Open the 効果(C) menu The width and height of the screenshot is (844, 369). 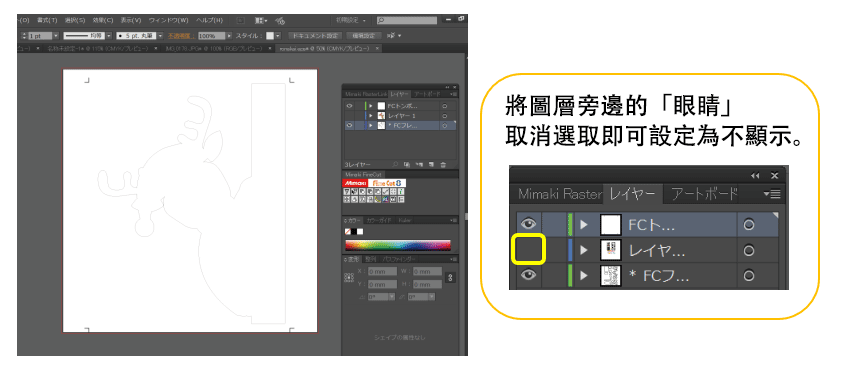[102, 20]
